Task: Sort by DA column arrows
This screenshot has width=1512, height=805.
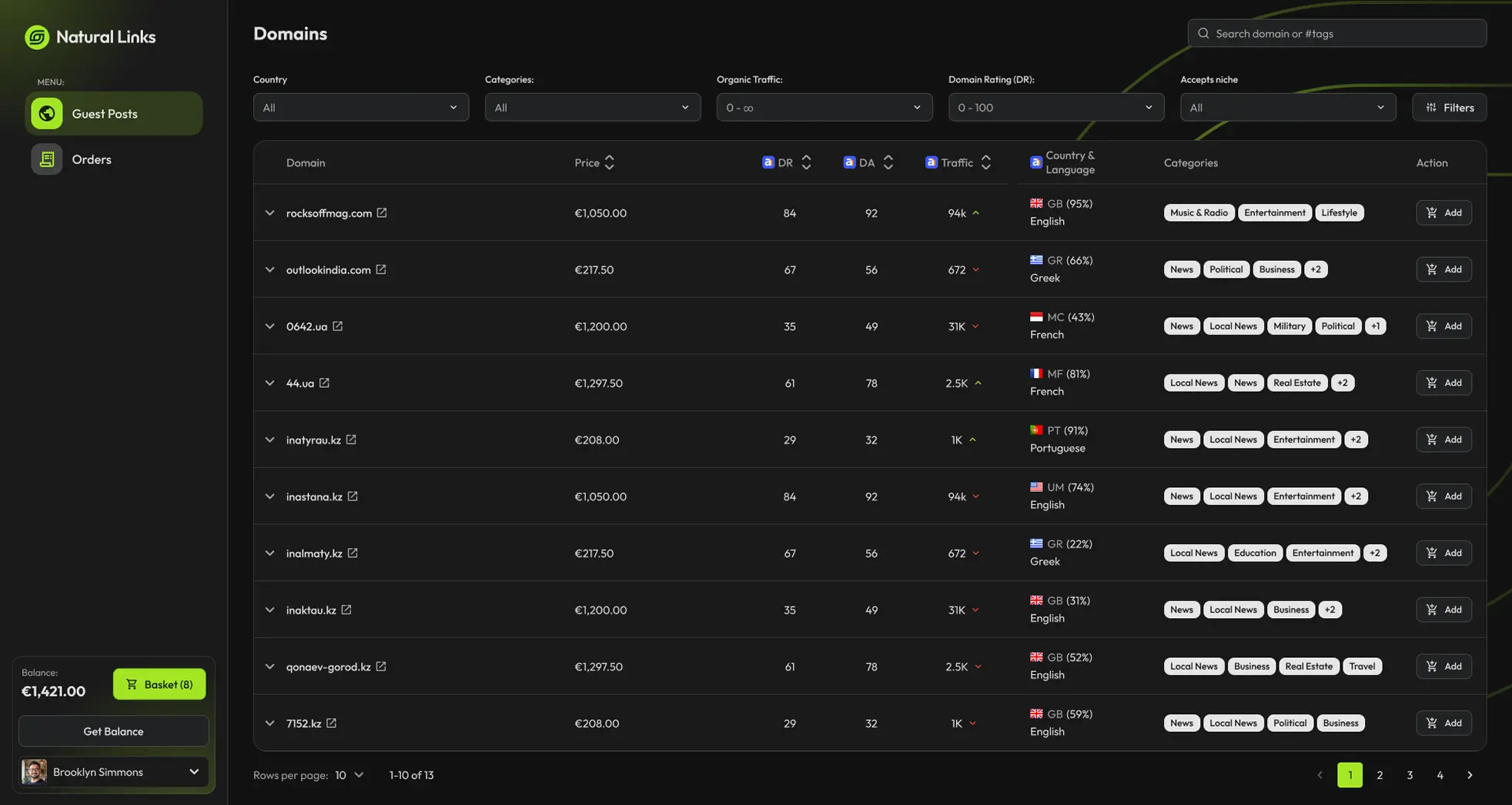Action: pyautogui.click(x=888, y=162)
